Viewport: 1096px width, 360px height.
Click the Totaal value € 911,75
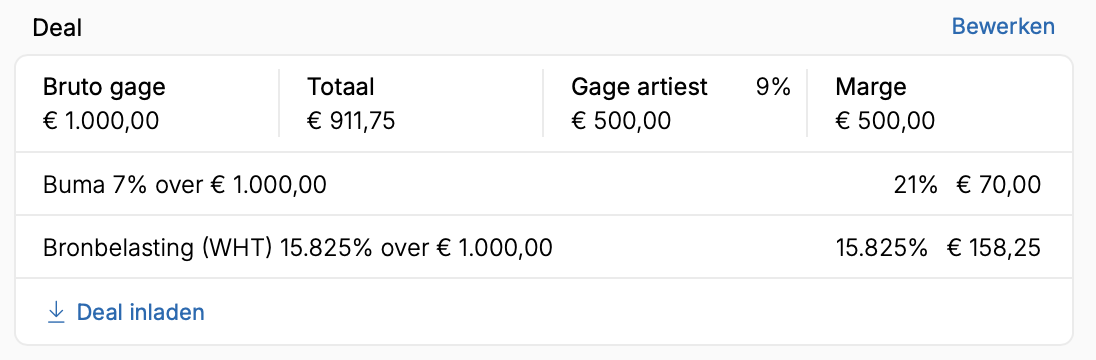(351, 121)
